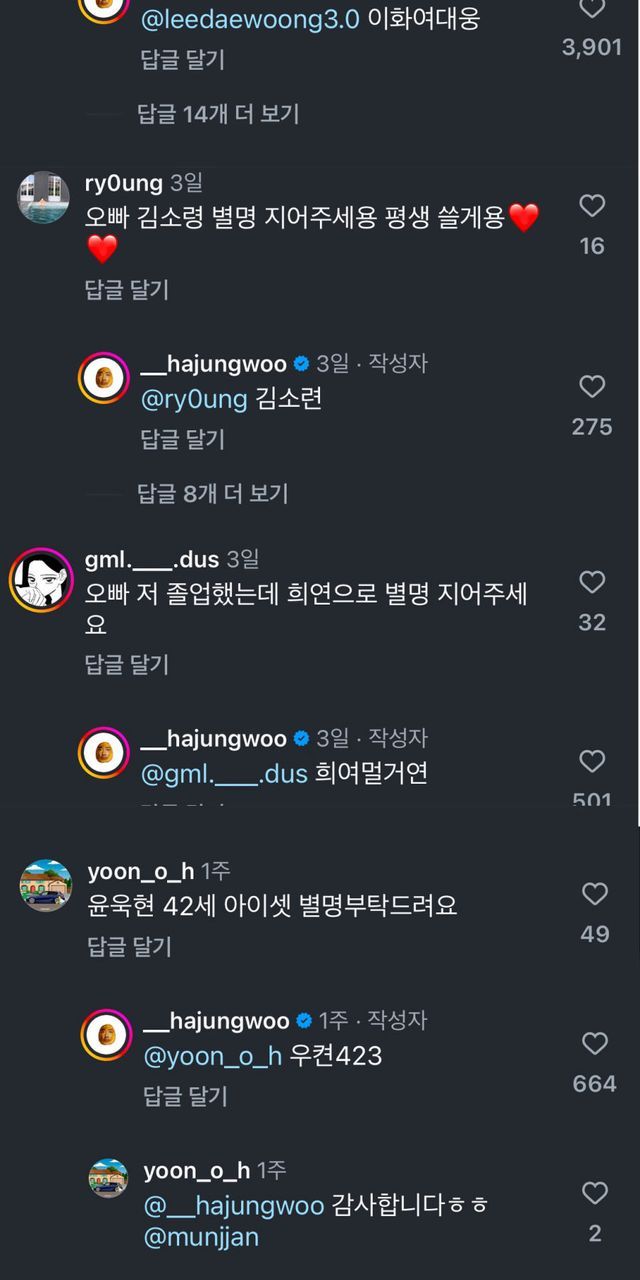Open the @munjjan mention link
Screen dimensions: 640x1280
(202, 1237)
